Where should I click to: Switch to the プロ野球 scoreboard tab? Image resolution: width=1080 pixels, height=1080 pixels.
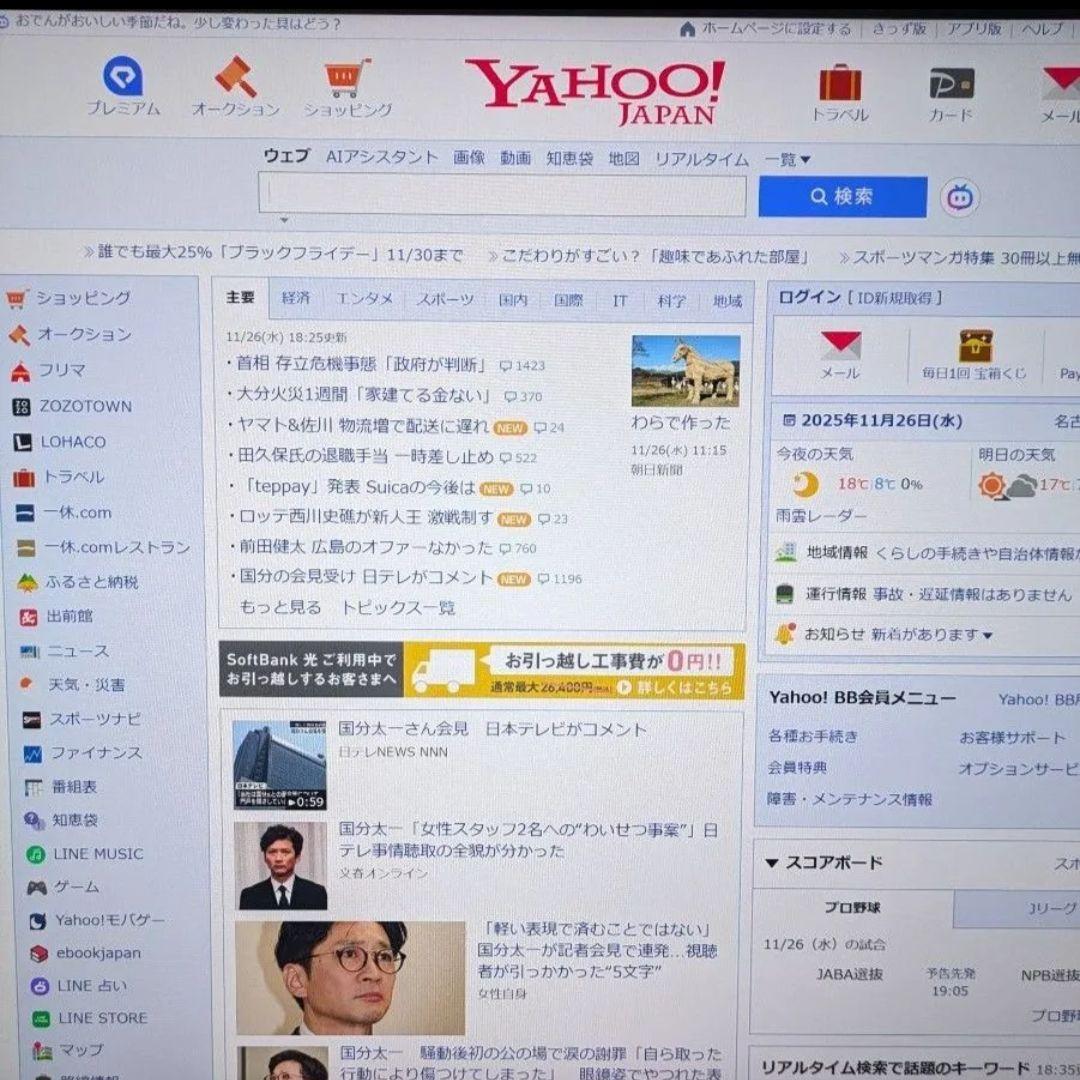[x=852, y=908]
